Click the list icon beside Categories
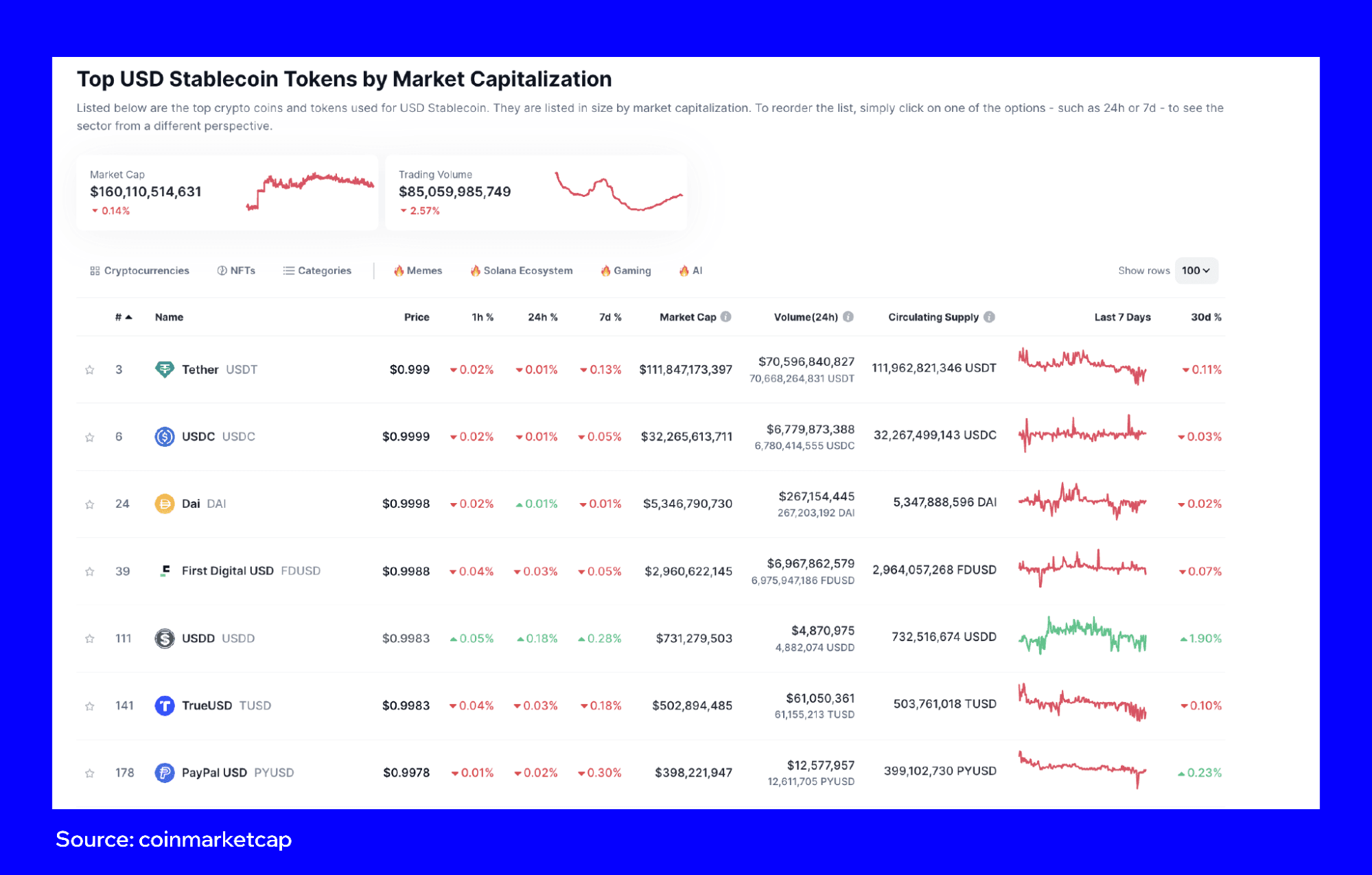 pyautogui.click(x=289, y=270)
